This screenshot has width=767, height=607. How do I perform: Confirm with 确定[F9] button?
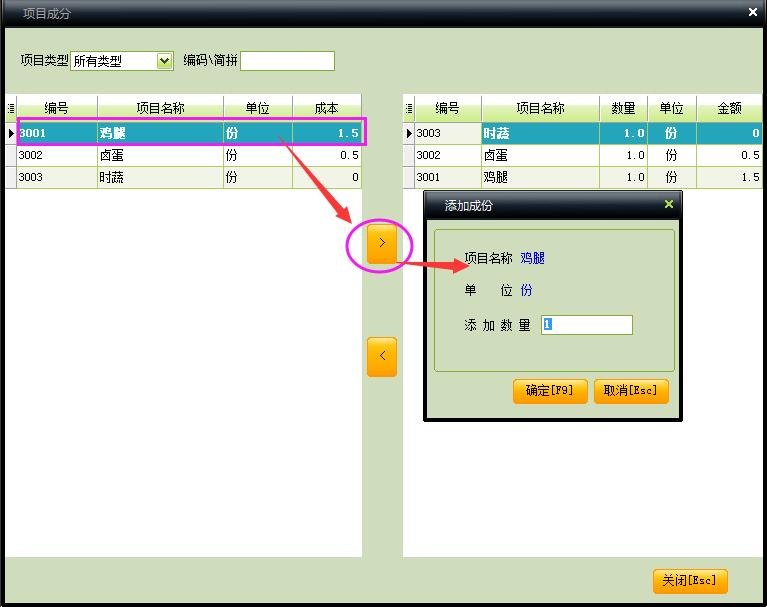(x=550, y=391)
